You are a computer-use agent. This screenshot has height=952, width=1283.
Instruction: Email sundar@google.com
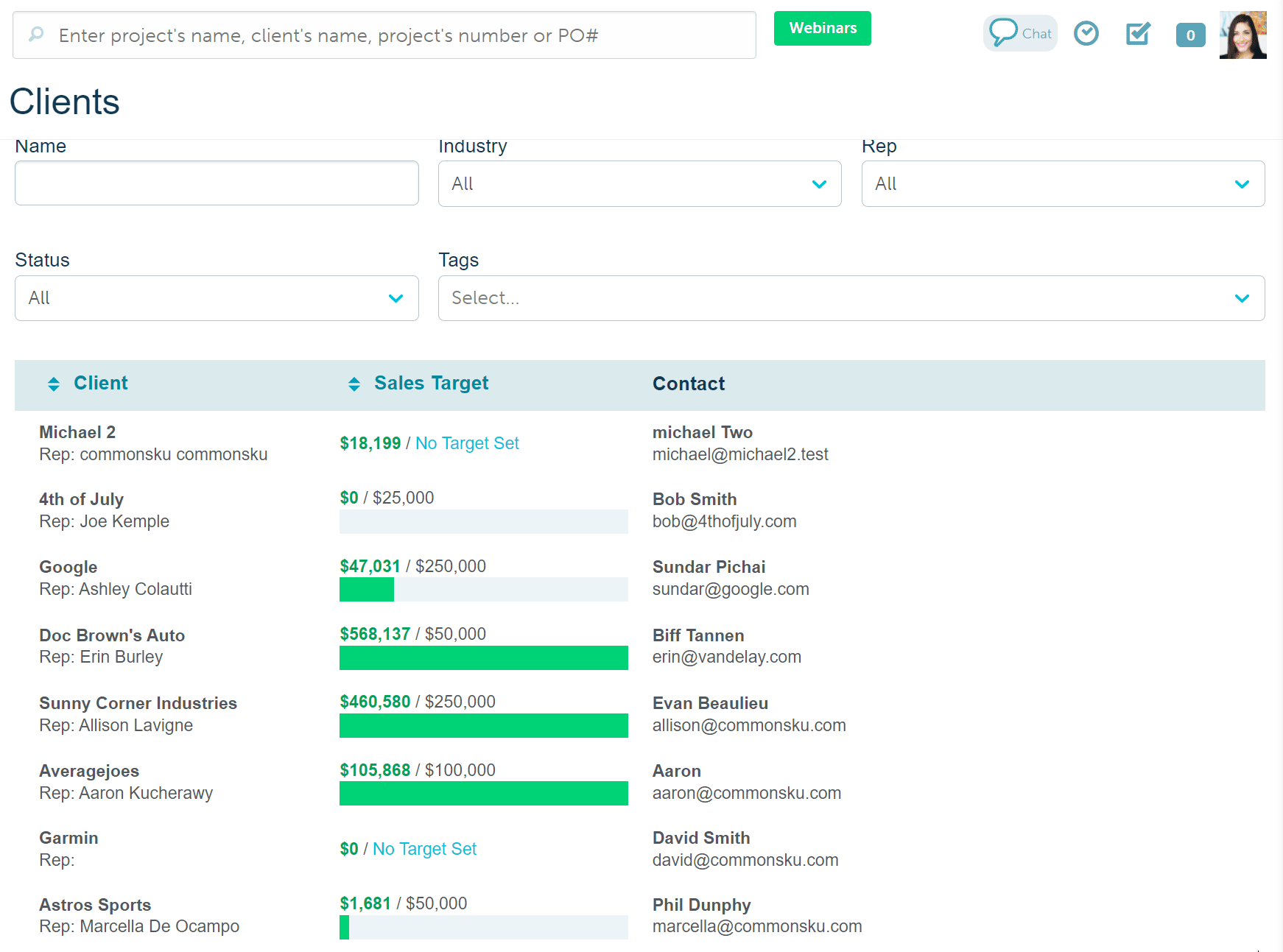(731, 589)
